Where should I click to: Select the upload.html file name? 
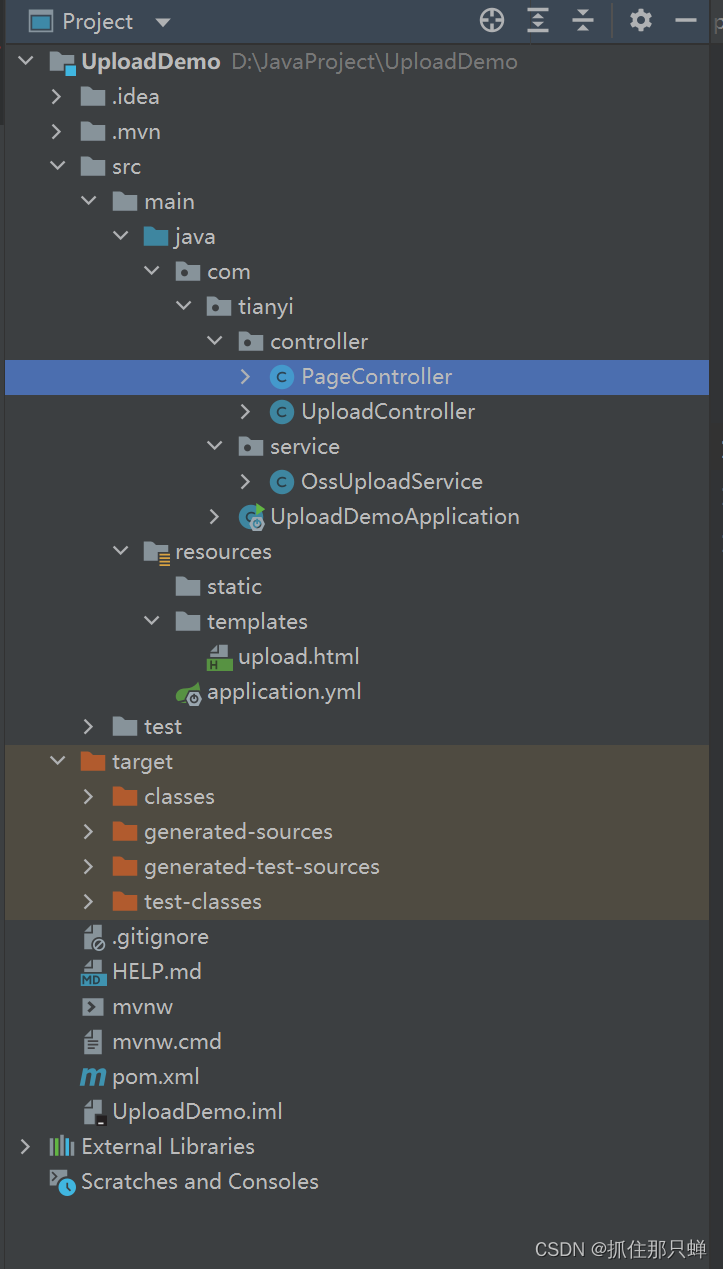[x=299, y=657]
